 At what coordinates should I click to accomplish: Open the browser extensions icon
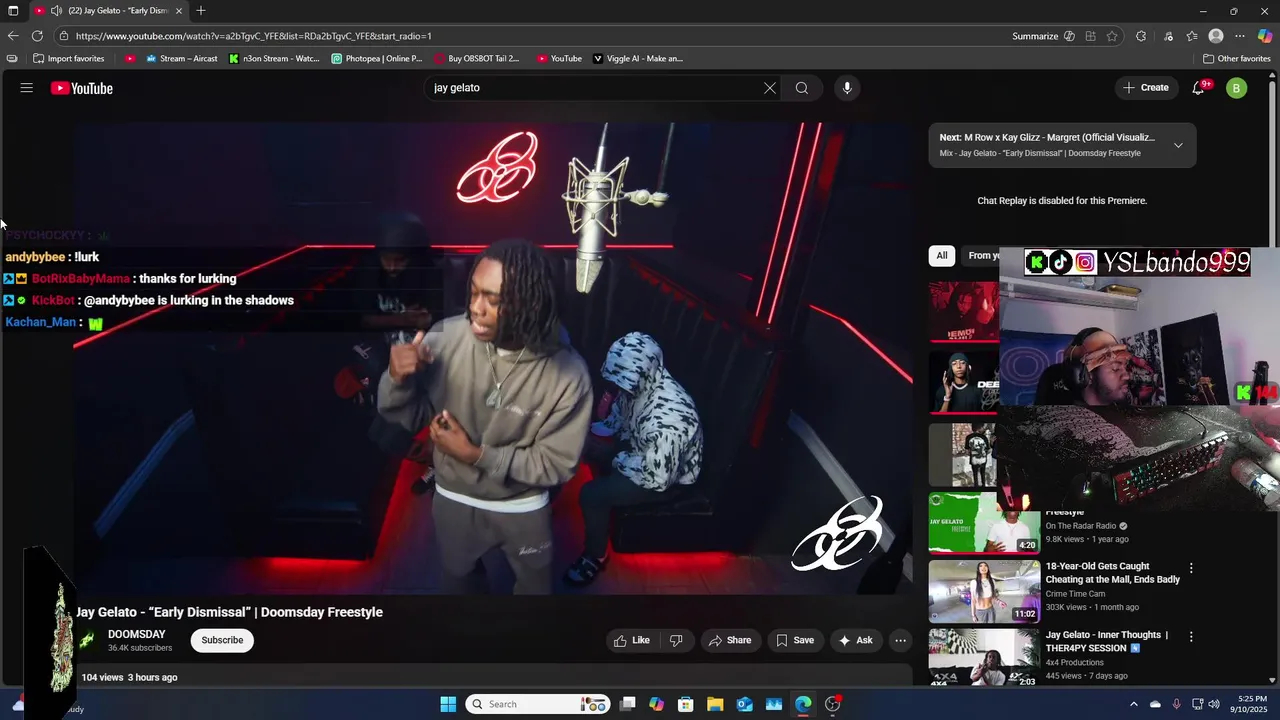(1141, 36)
